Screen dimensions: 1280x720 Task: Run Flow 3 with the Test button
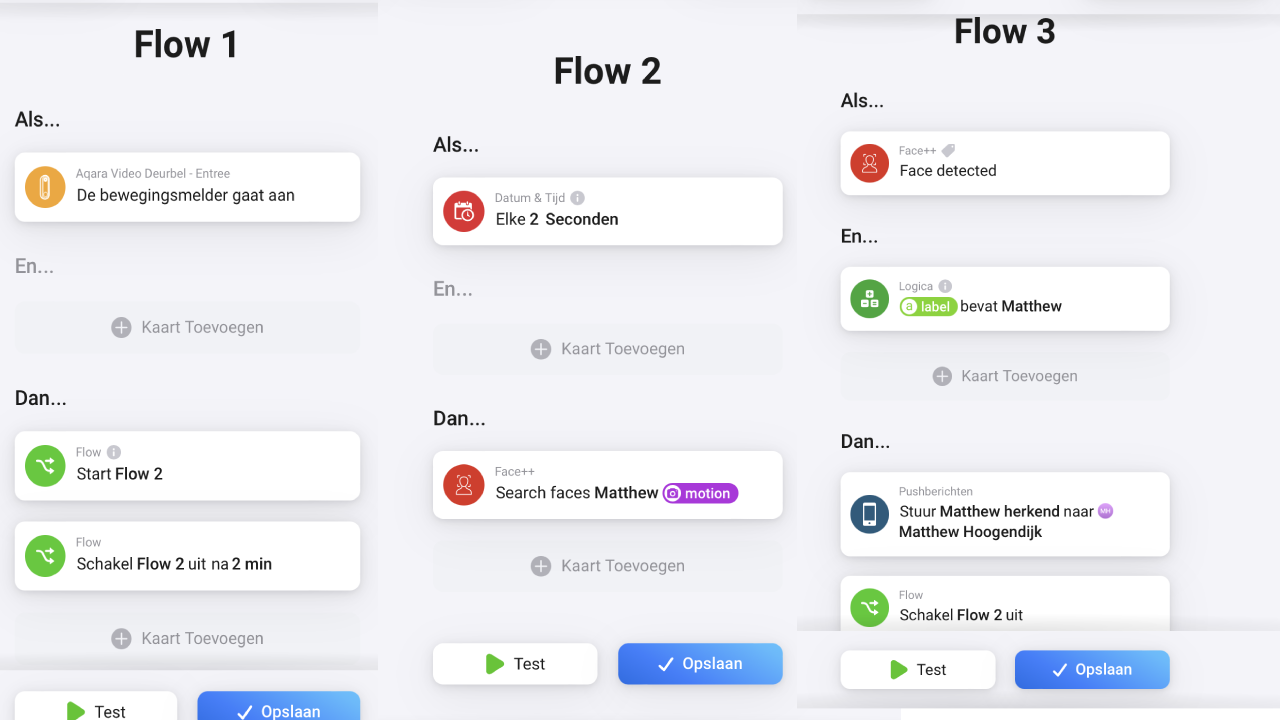918,670
